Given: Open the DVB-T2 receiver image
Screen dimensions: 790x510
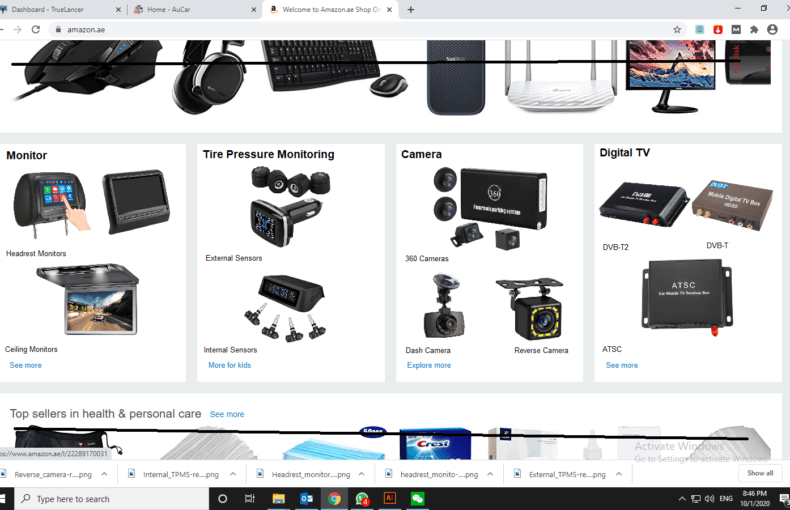Looking at the screenshot, I should (643, 204).
